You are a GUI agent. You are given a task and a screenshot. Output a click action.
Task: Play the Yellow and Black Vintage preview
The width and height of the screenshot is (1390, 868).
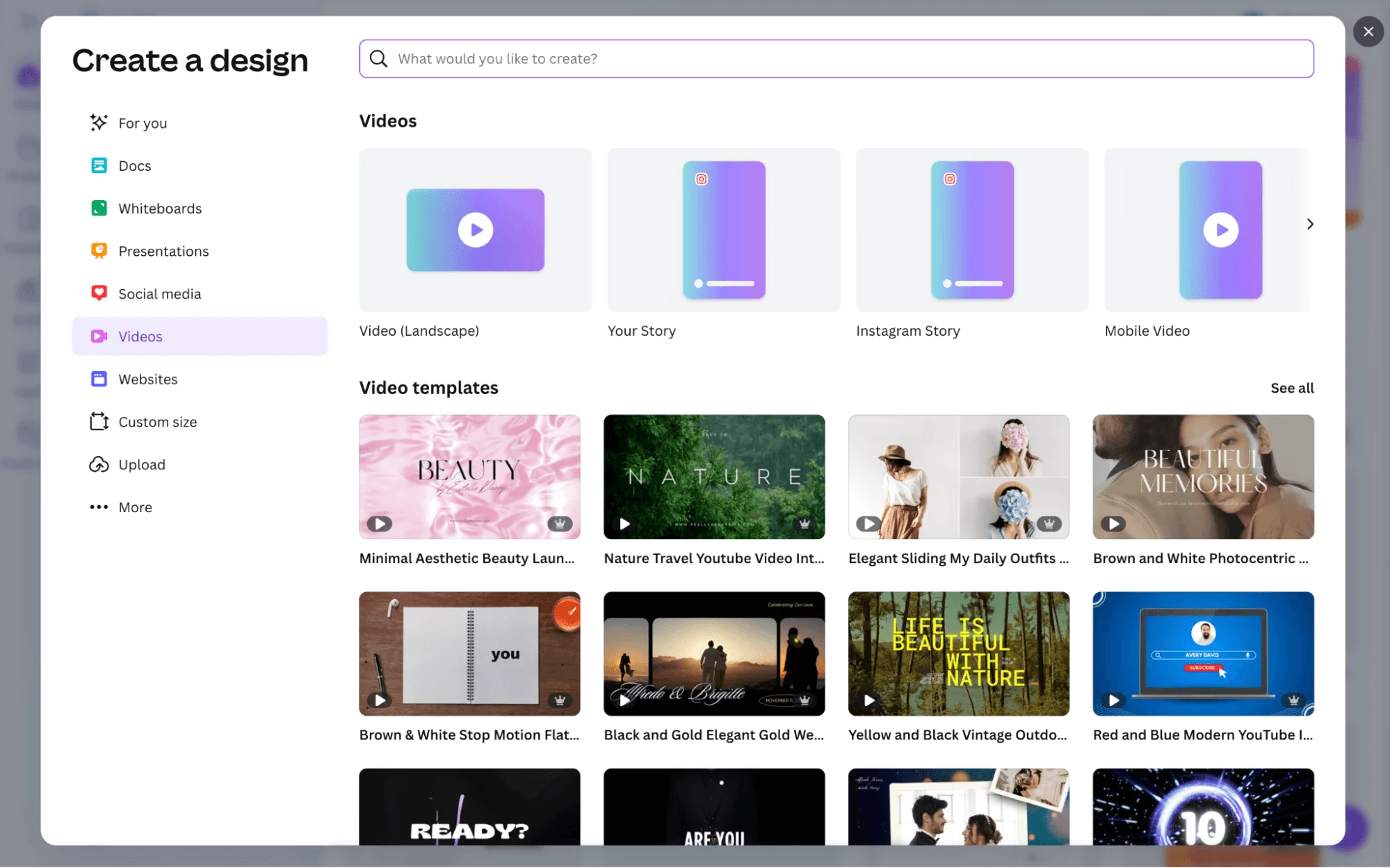pyautogui.click(x=868, y=700)
